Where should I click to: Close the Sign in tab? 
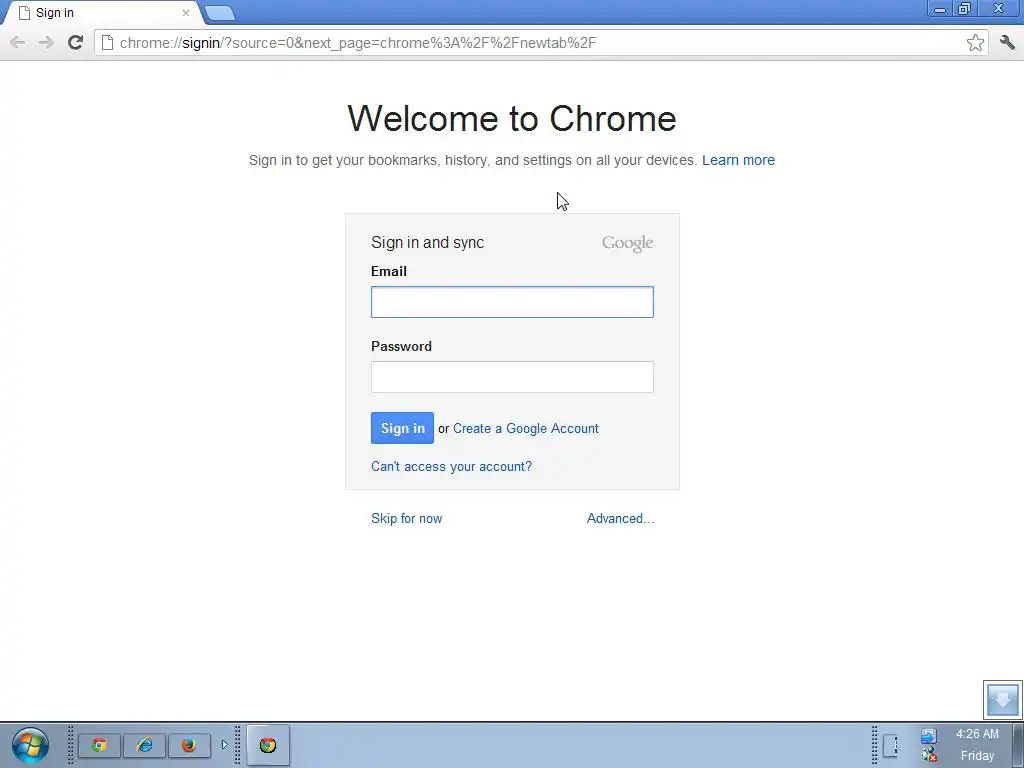[x=186, y=13]
